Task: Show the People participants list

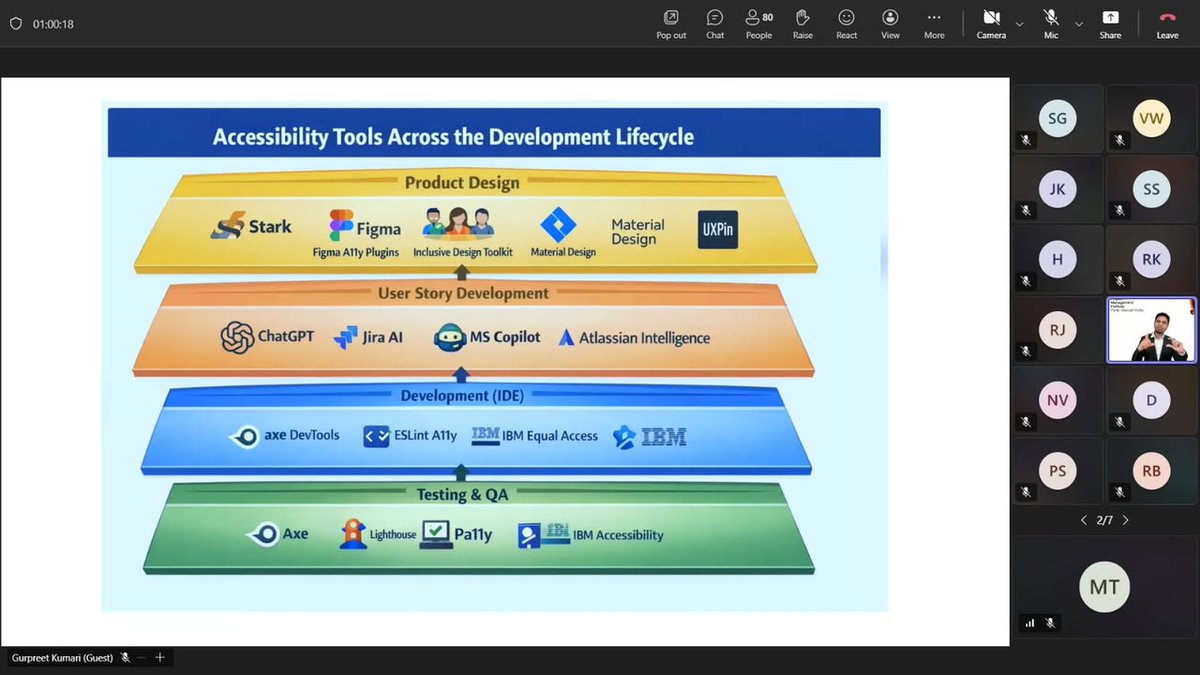Action: (759, 24)
